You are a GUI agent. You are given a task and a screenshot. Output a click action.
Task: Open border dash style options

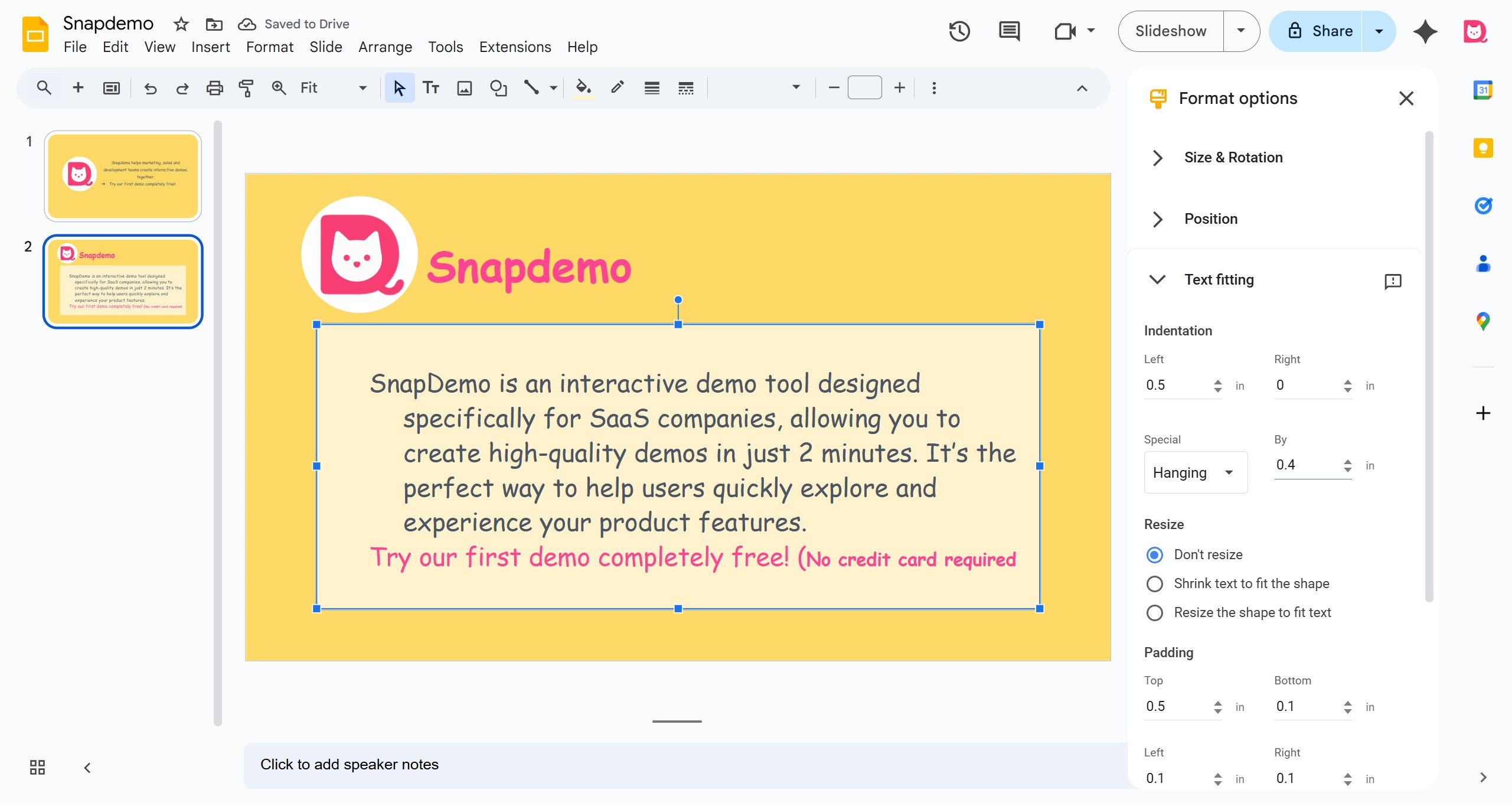coord(685,88)
